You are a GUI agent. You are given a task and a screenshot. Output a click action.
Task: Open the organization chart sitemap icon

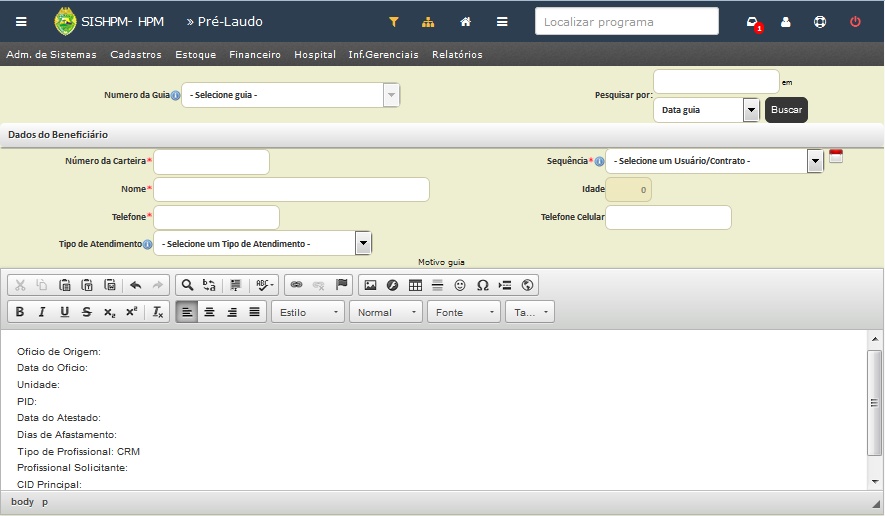[x=428, y=22]
